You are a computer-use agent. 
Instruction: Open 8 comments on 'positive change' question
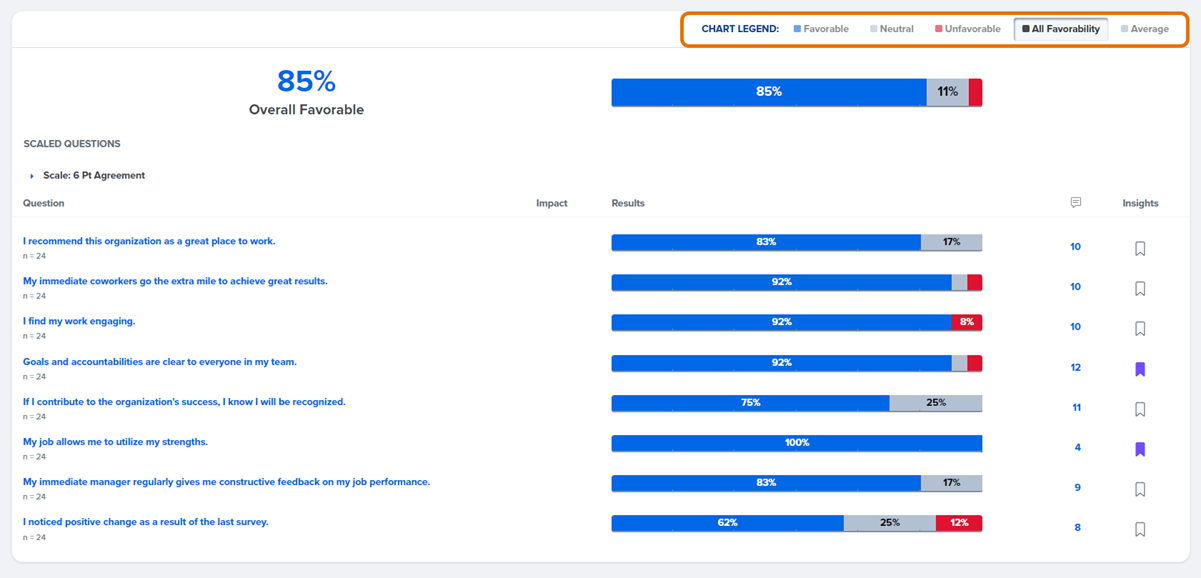pyautogui.click(x=1077, y=528)
